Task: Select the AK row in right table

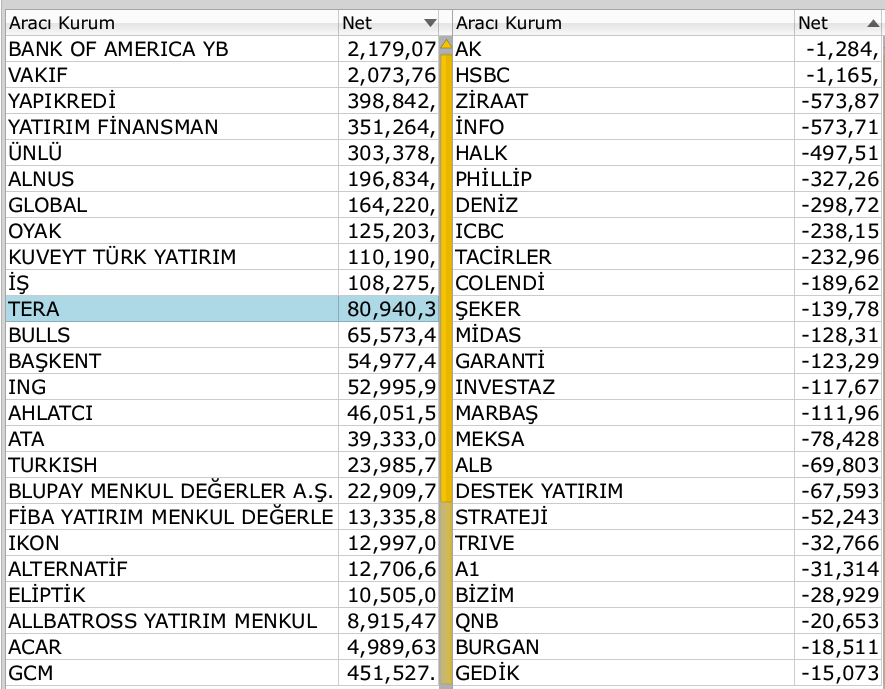Action: 668,49
